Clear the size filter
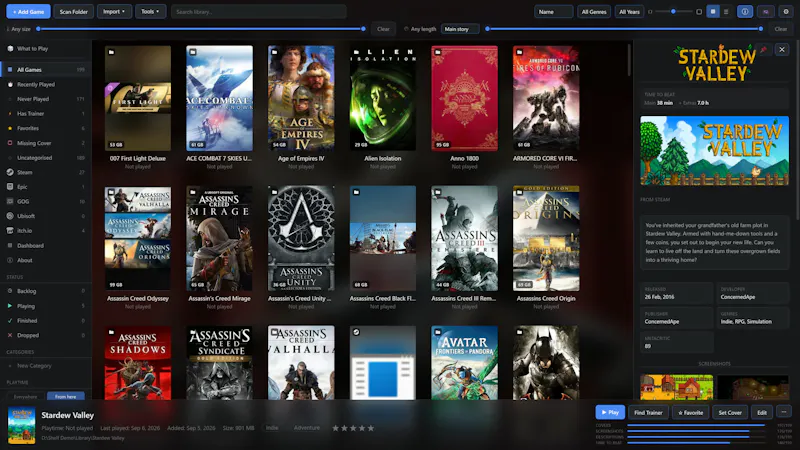Viewport: 800px width, 450px height. pos(383,29)
